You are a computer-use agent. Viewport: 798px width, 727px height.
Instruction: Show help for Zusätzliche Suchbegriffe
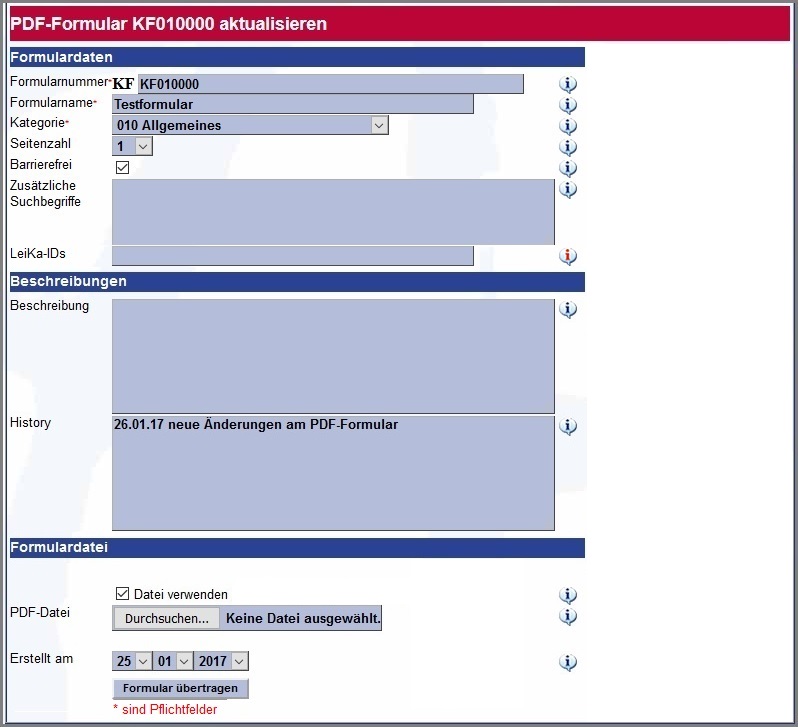(568, 189)
